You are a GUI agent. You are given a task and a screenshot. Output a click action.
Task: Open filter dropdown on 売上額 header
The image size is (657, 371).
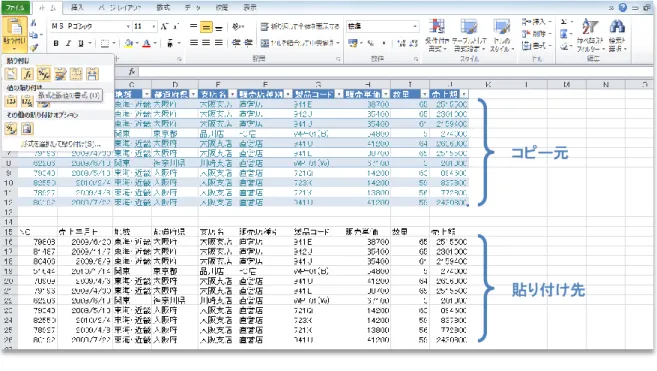(464, 94)
